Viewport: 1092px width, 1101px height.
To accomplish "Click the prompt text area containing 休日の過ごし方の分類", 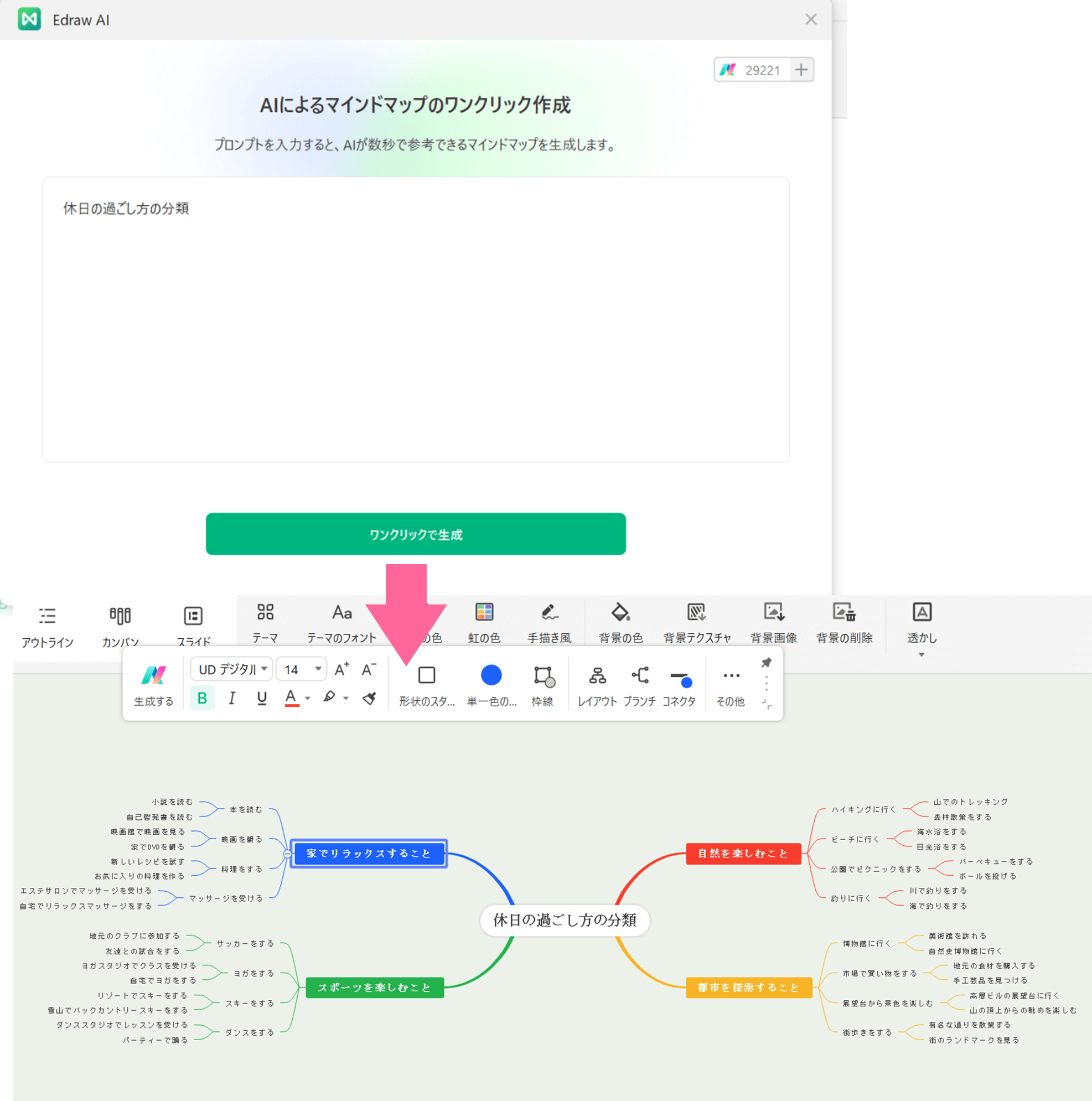I will [416, 319].
